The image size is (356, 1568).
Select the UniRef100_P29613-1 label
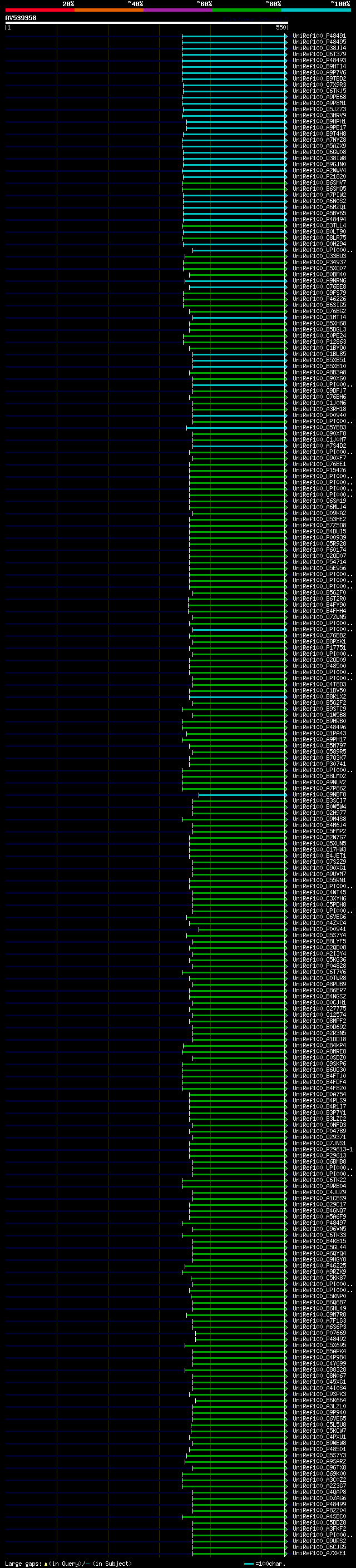(x=322, y=1149)
